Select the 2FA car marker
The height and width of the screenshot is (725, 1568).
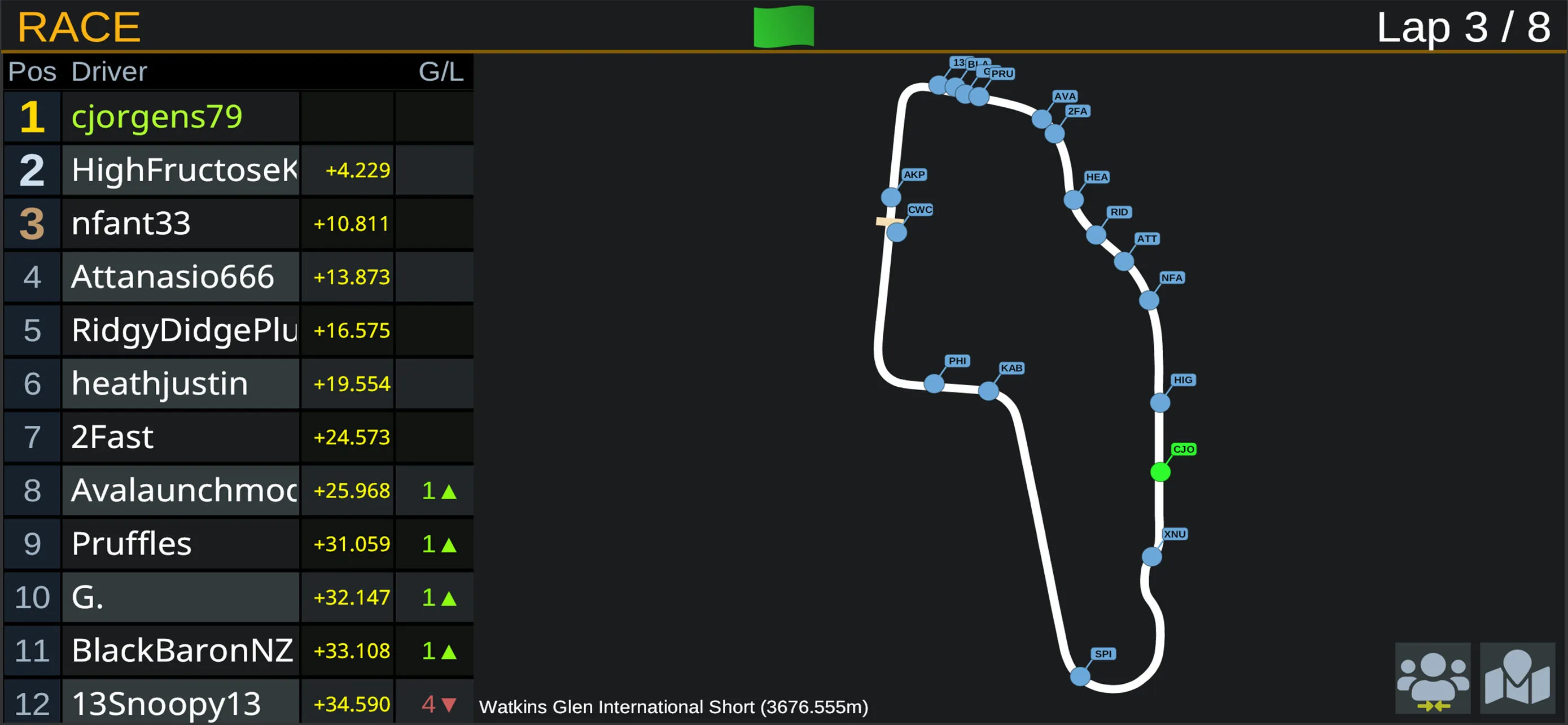pos(1054,134)
